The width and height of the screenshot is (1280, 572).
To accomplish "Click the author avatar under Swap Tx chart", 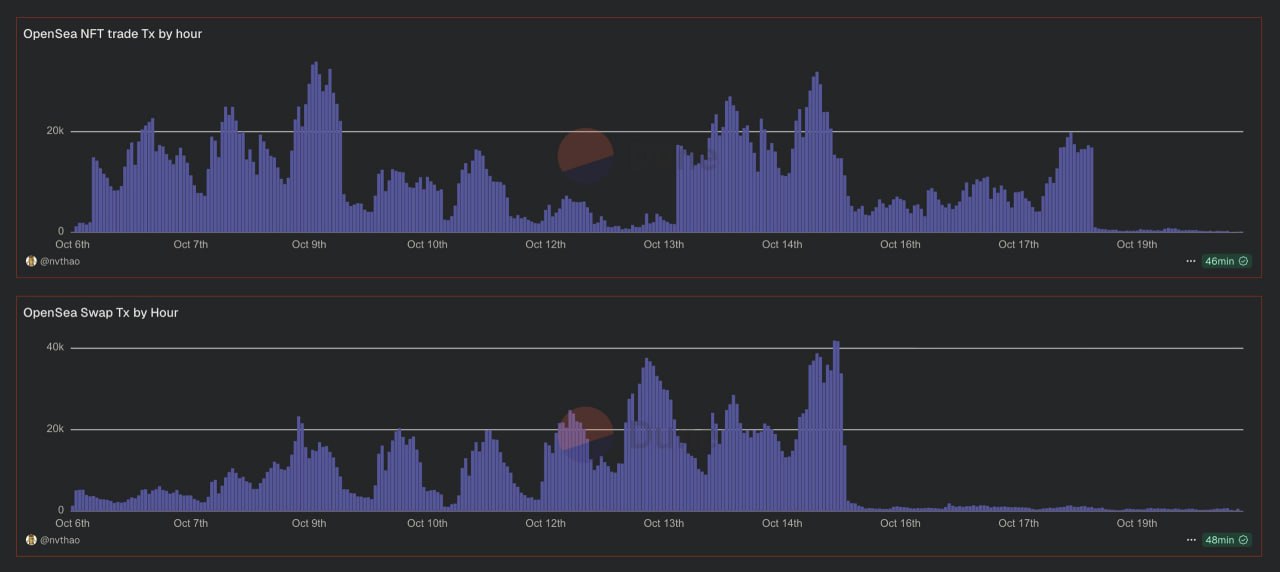I will 31,540.
